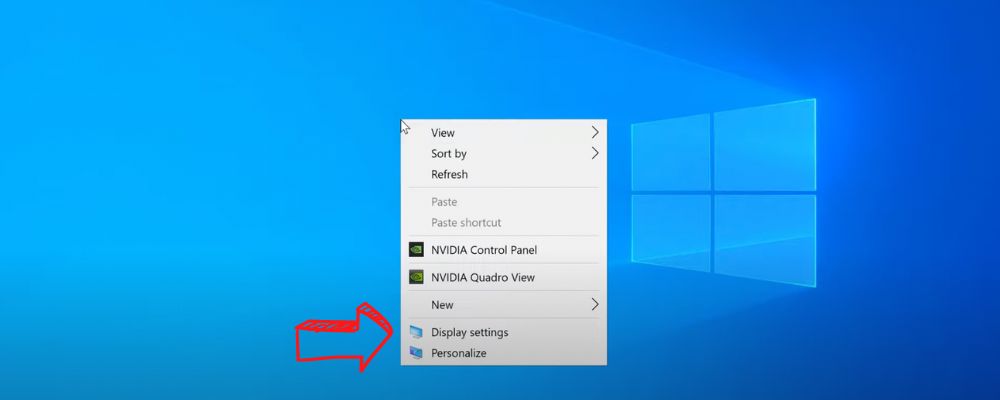Click the Display settings monitor icon
Viewport: 1000px width, 400px height.
pos(416,332)
